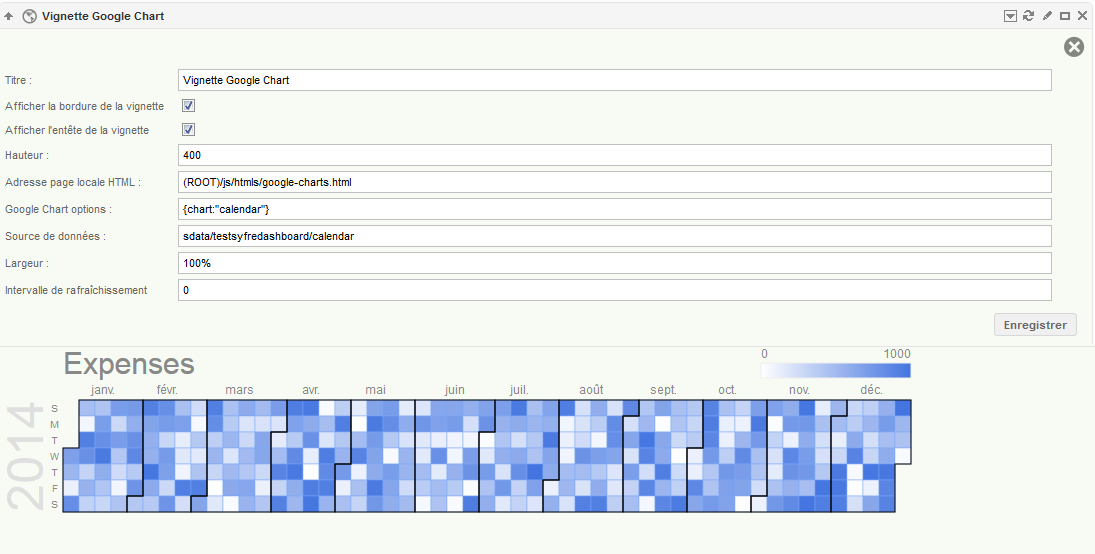Image resolution: width=1095 pixels, height=554 pixels.
Task: Collapse the vignette with the header up-arrow
Action: click(9, 16)
